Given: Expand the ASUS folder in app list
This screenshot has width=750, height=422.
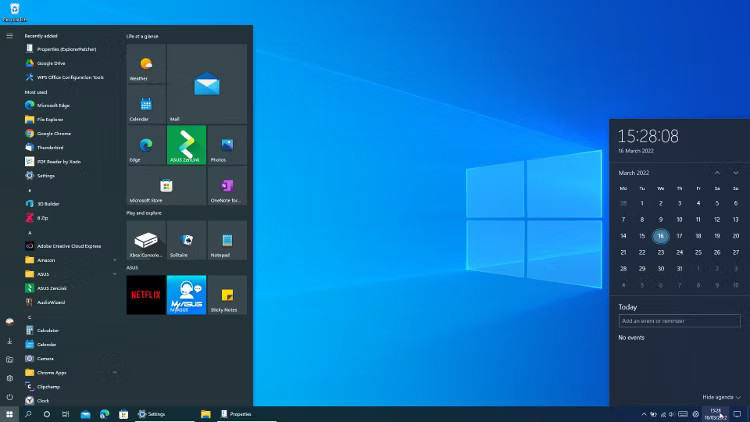Looking at the screenshot, I should point(70,274).
